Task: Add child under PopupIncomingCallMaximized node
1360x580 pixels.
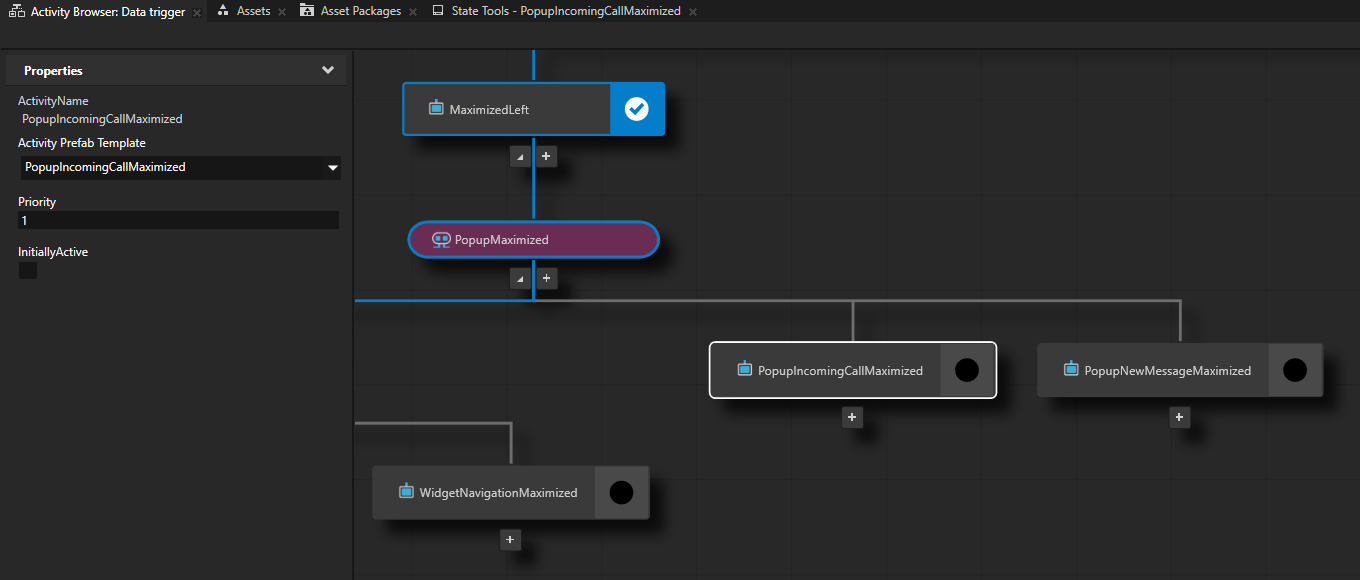Action: point(852,418)
